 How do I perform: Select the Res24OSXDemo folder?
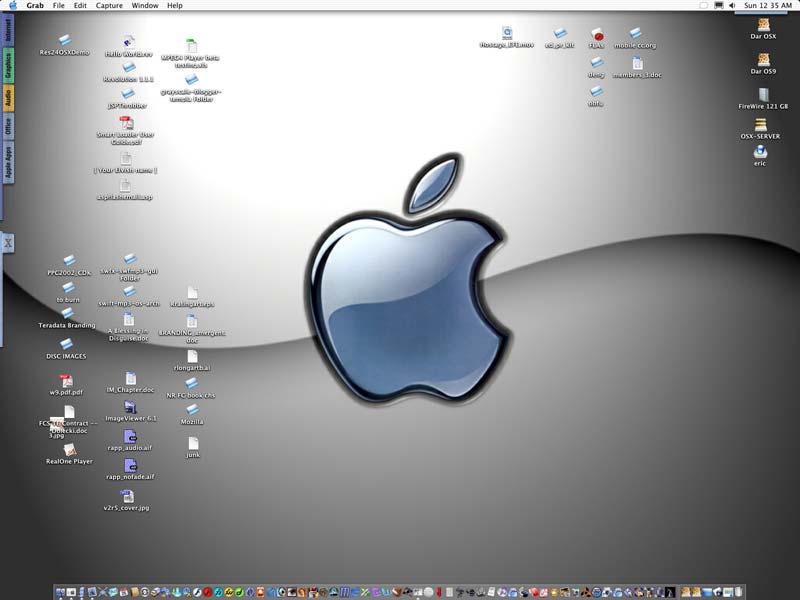coord(64,45)
